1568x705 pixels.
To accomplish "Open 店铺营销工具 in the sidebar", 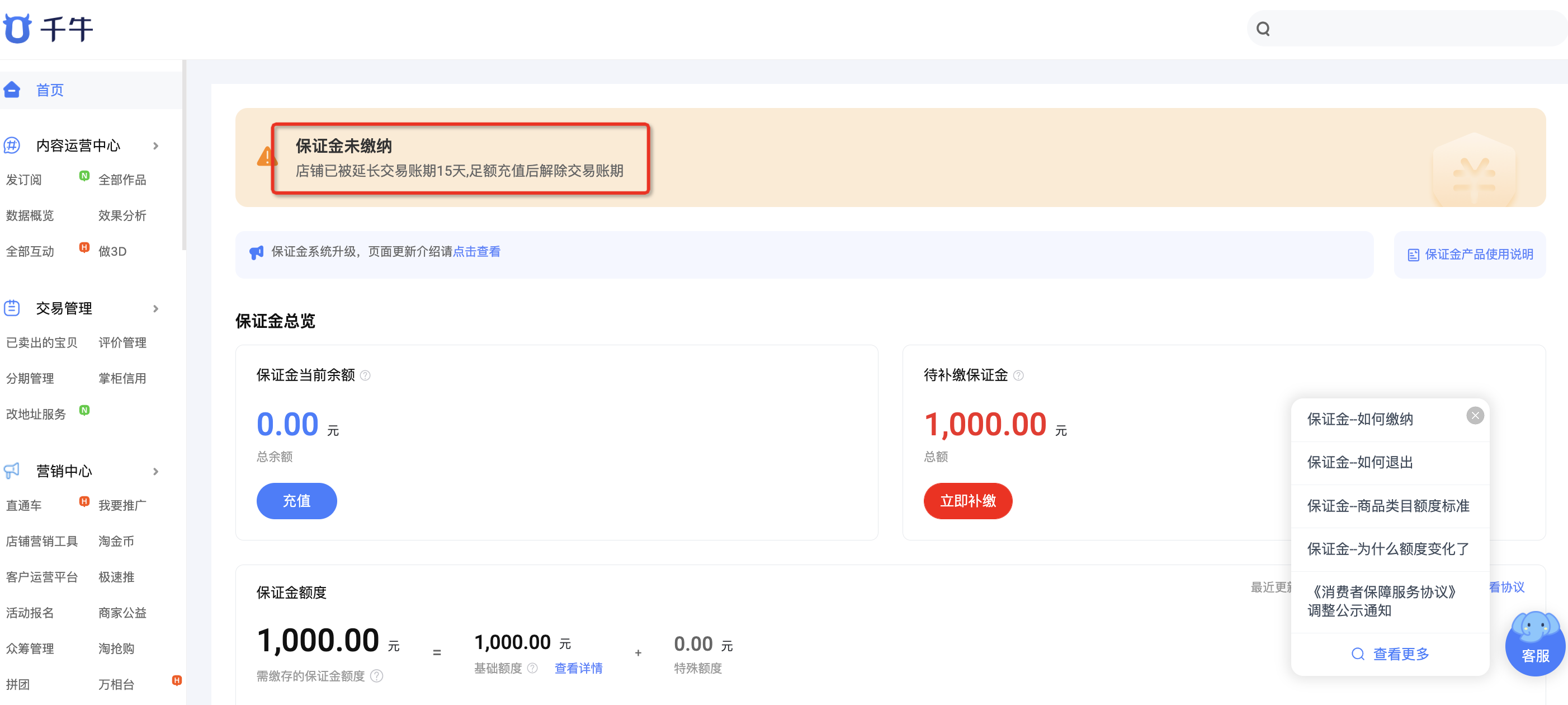I will [x=42, y=541].
